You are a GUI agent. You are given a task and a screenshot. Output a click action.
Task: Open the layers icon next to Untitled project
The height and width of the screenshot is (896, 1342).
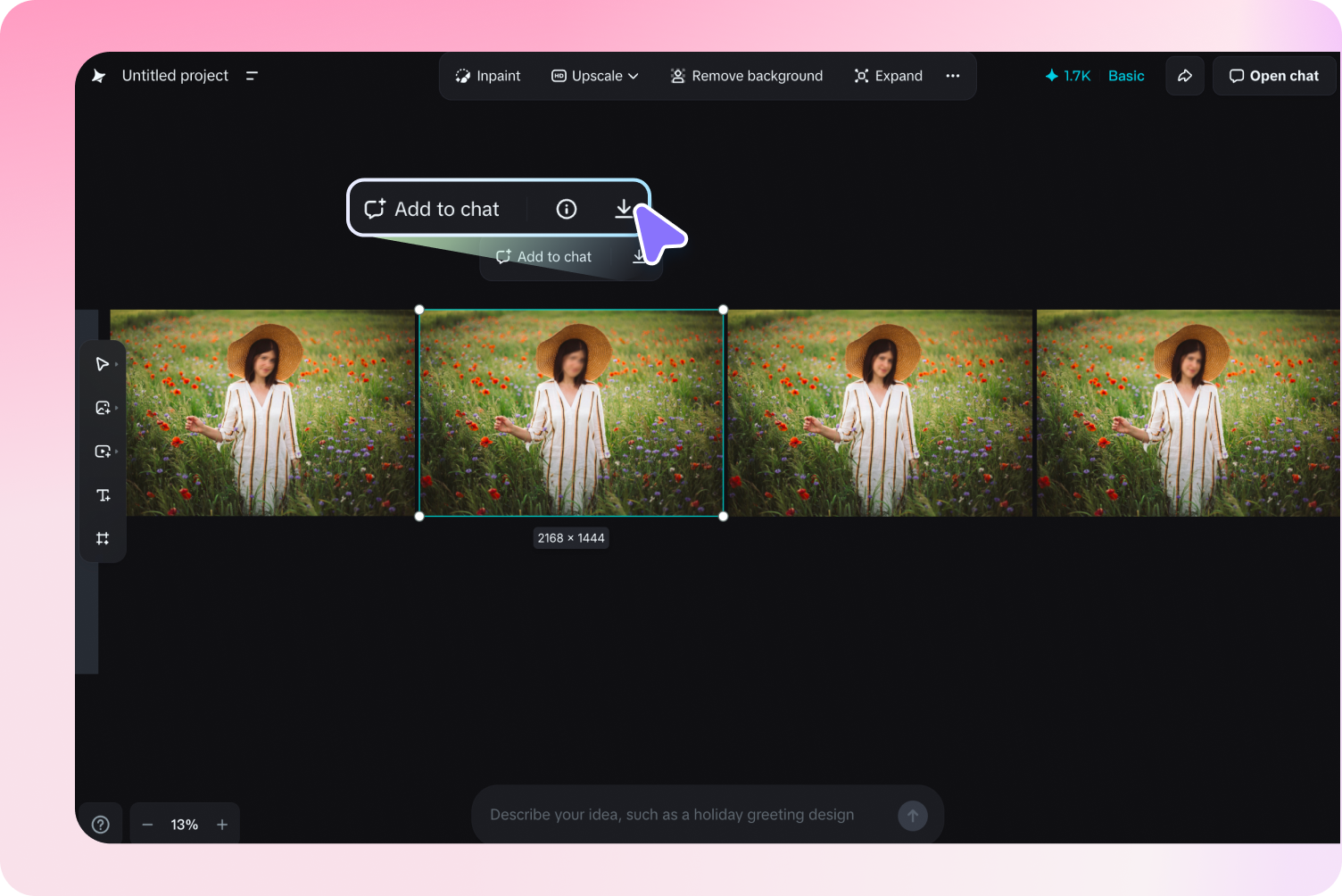(252, 75)
